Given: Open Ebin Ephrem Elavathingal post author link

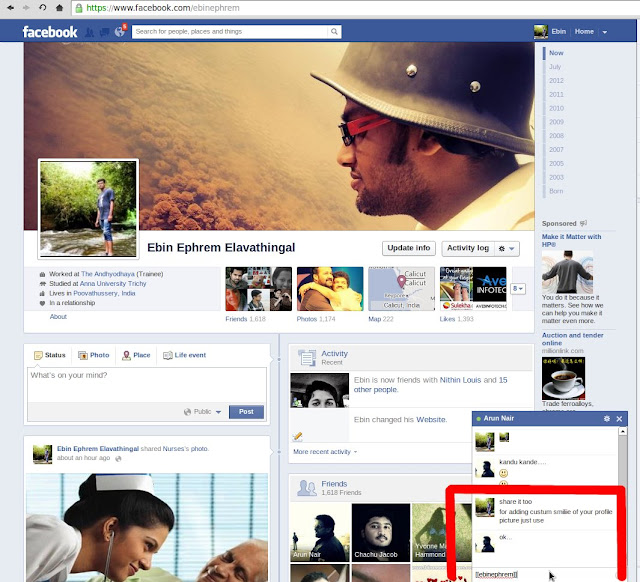Looking at the screenshot, I should 98,449.
